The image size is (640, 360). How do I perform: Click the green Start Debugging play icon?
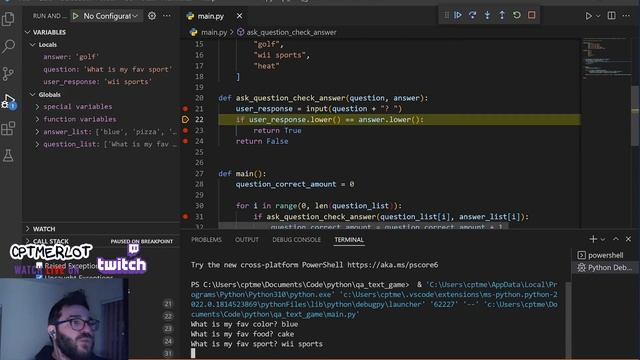point(76,16)
